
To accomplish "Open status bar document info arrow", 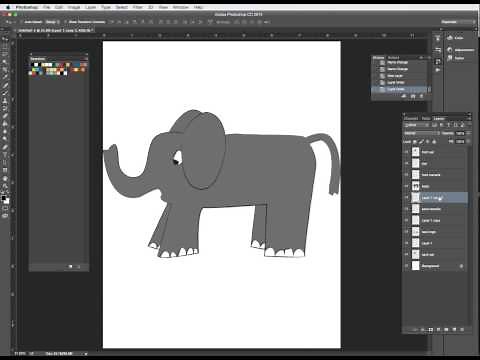I will (86, 354).
